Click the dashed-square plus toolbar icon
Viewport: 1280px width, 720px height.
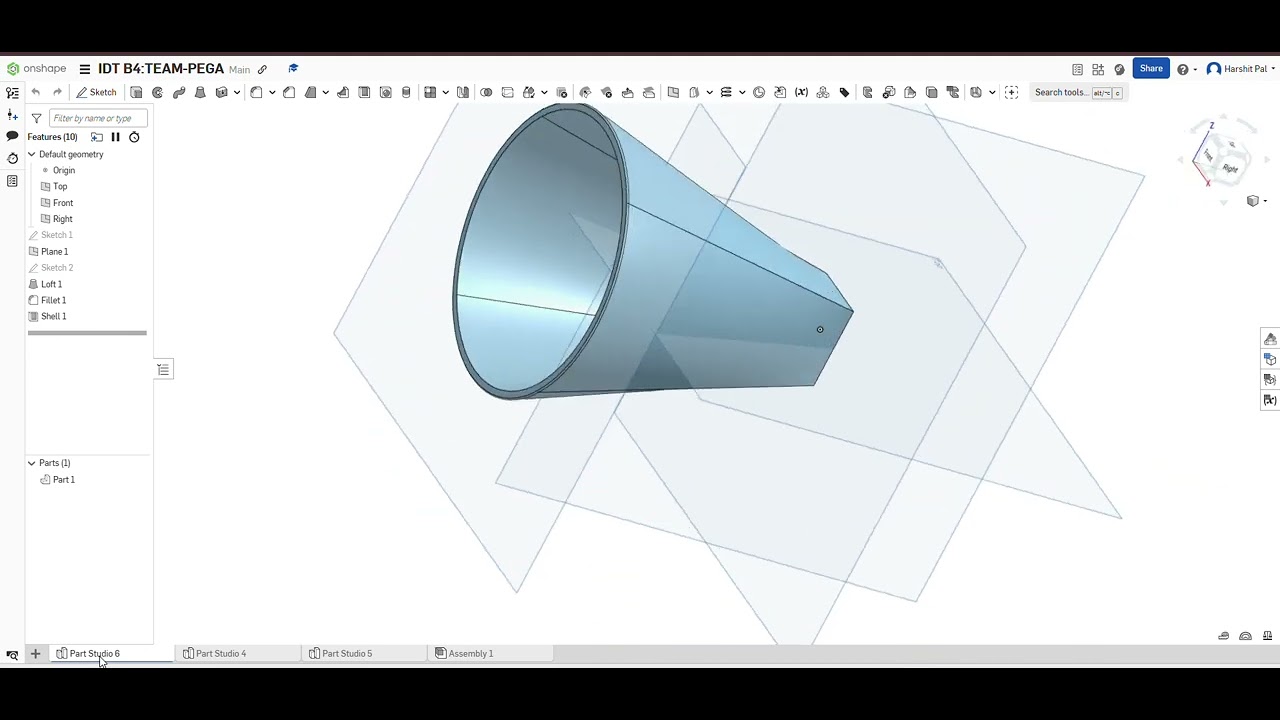[x=1011, y=92]
